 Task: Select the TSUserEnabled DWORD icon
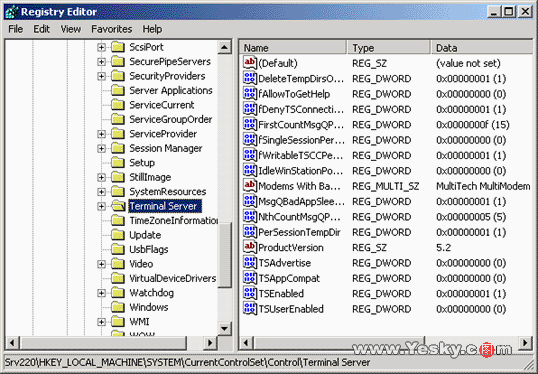click(x=249, y=309)
